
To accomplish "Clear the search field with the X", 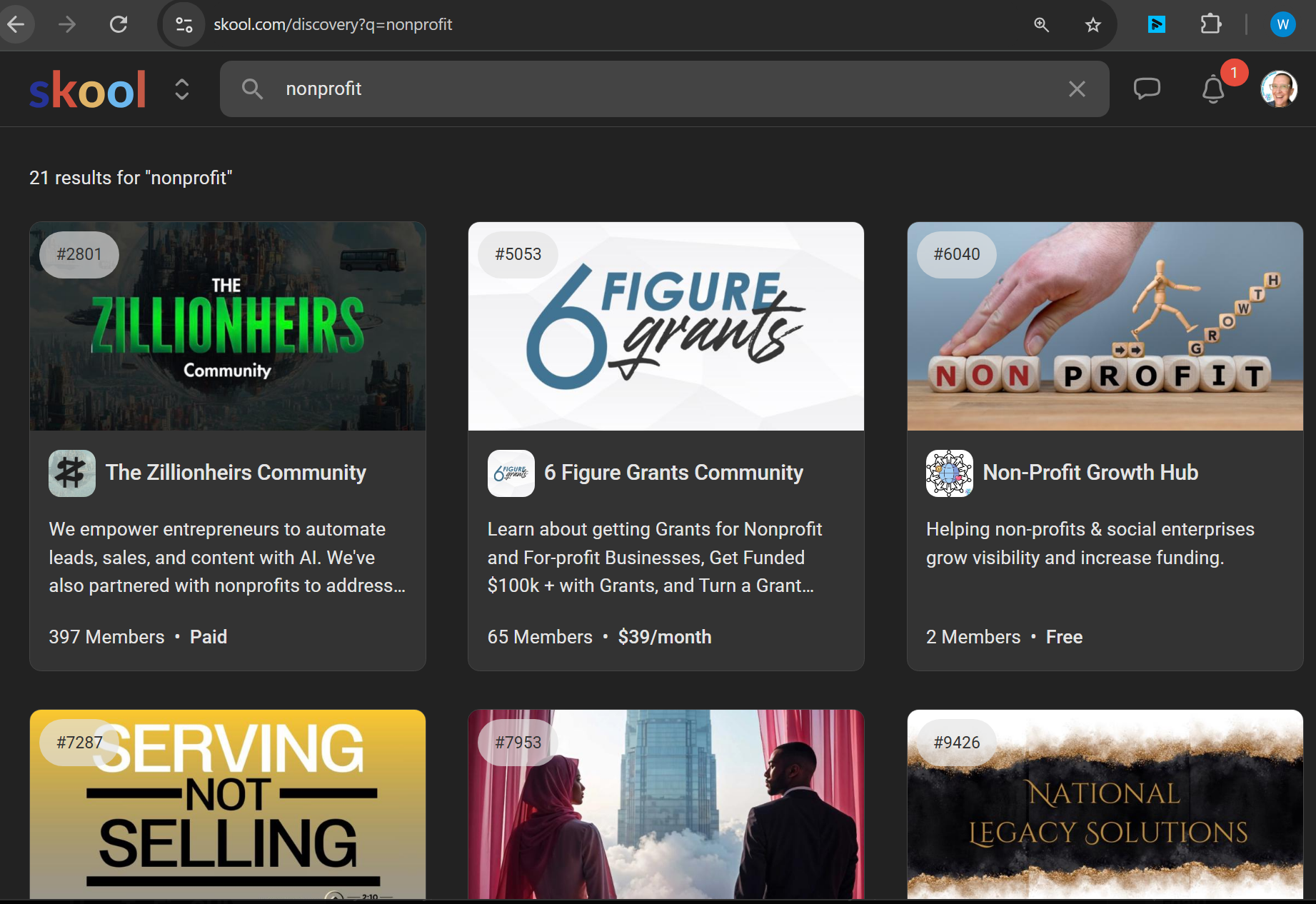I will click(x=1077, y=89).
